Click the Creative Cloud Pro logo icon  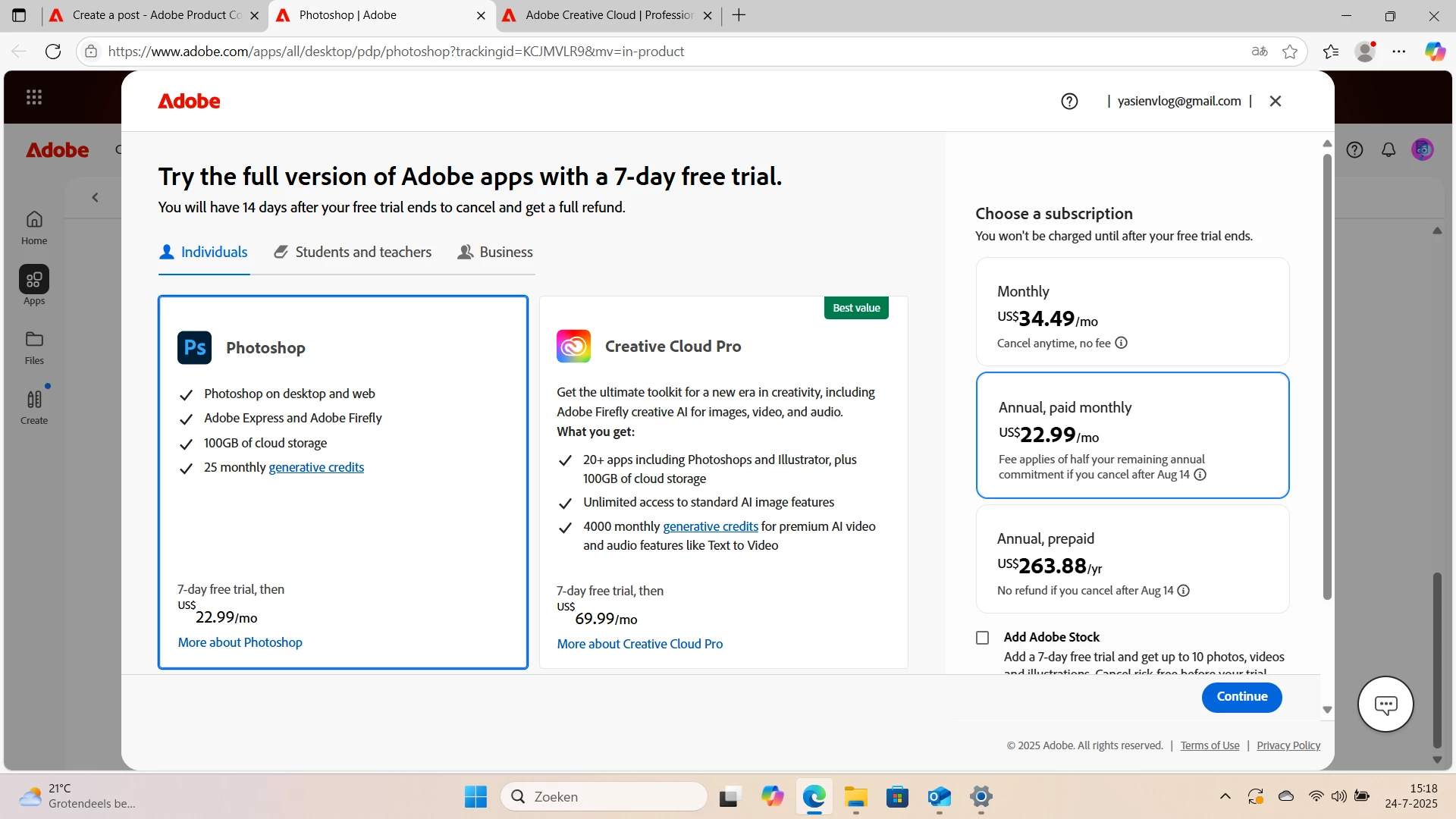click(x=573, y=347)
